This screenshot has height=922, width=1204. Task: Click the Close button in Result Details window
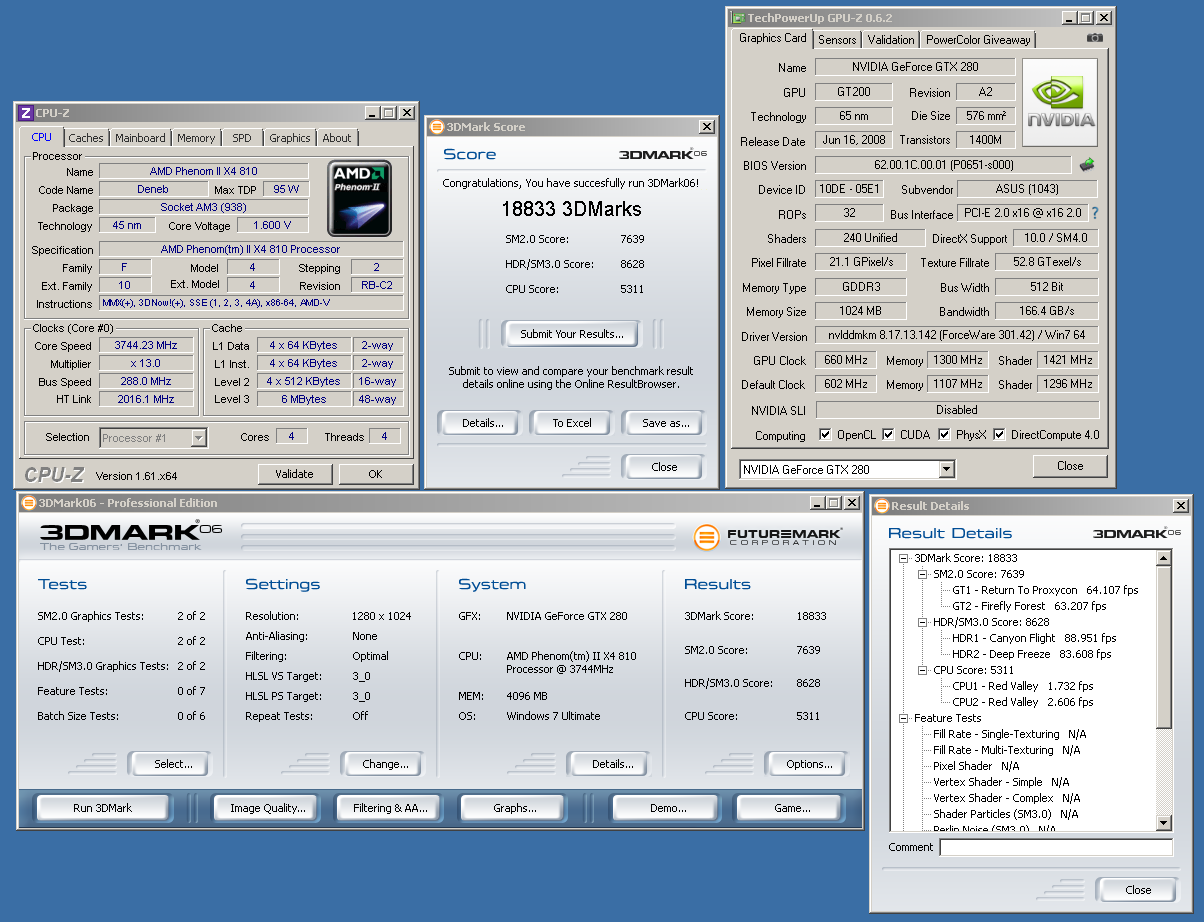[1138, 890]
